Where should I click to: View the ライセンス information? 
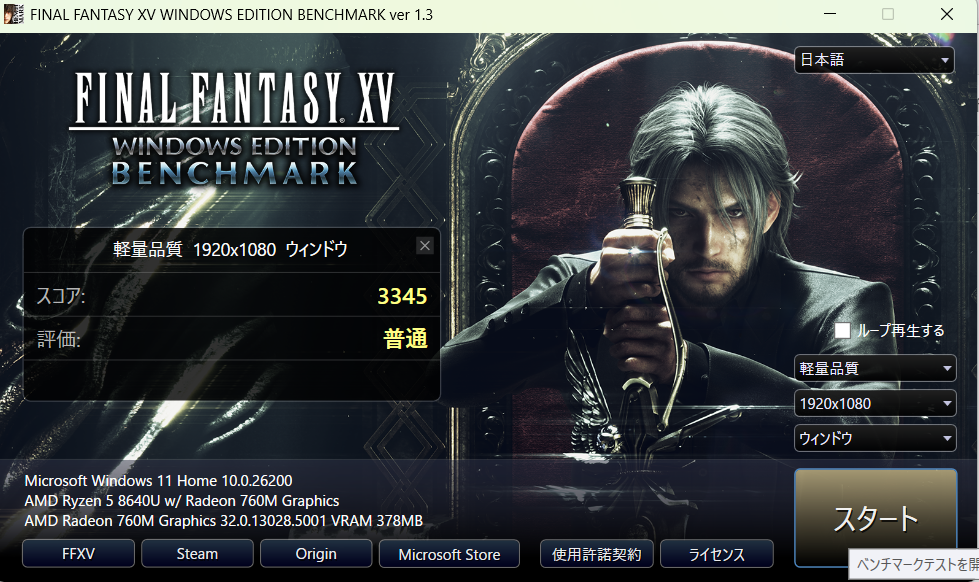pyautogui.click(x=717, y=554)
